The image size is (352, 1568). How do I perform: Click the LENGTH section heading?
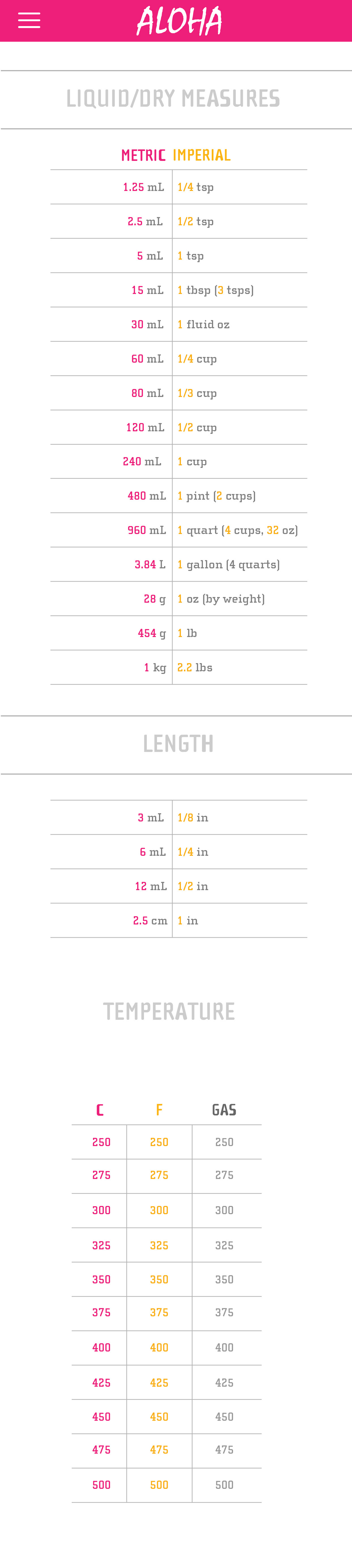(178, 743)
